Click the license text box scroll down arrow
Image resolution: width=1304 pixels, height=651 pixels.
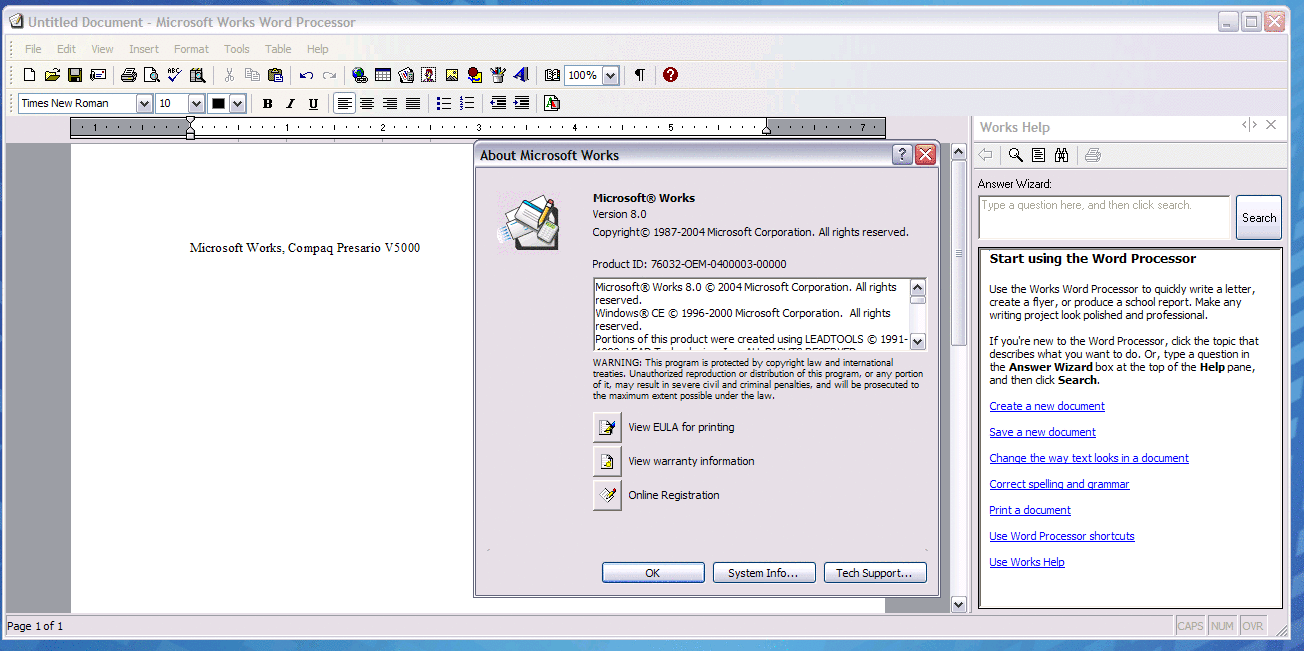click(918, 341)
